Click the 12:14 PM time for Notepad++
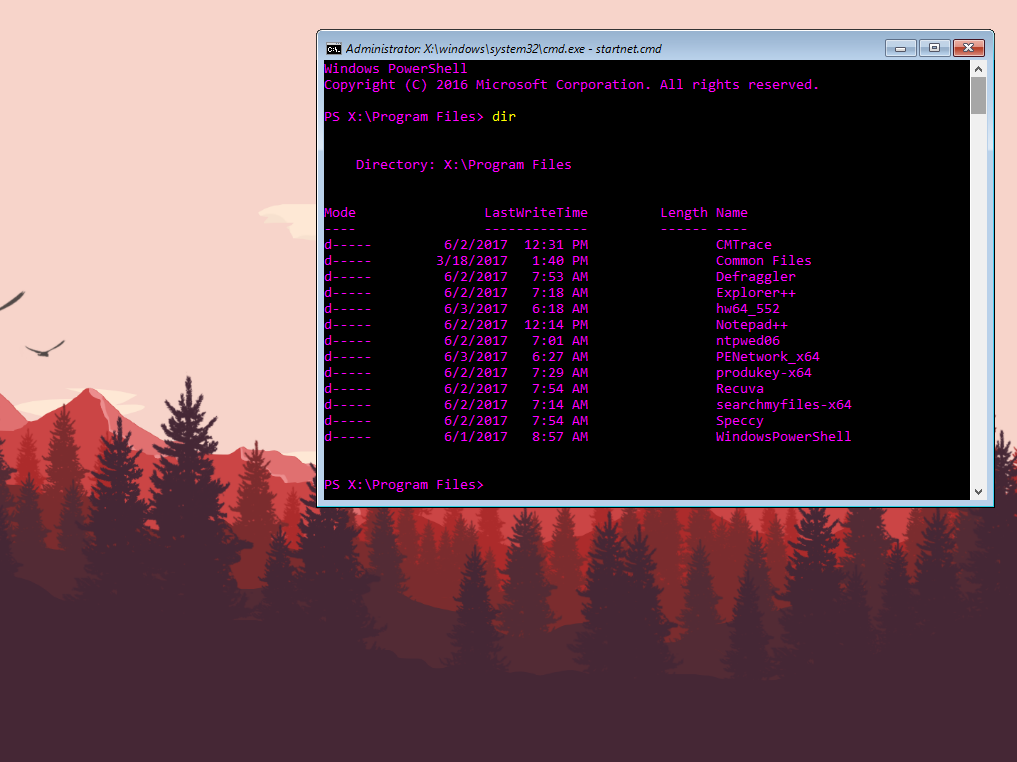This screenshot has width=1017, height=762. pyautogui.click(x=556, y=325)
